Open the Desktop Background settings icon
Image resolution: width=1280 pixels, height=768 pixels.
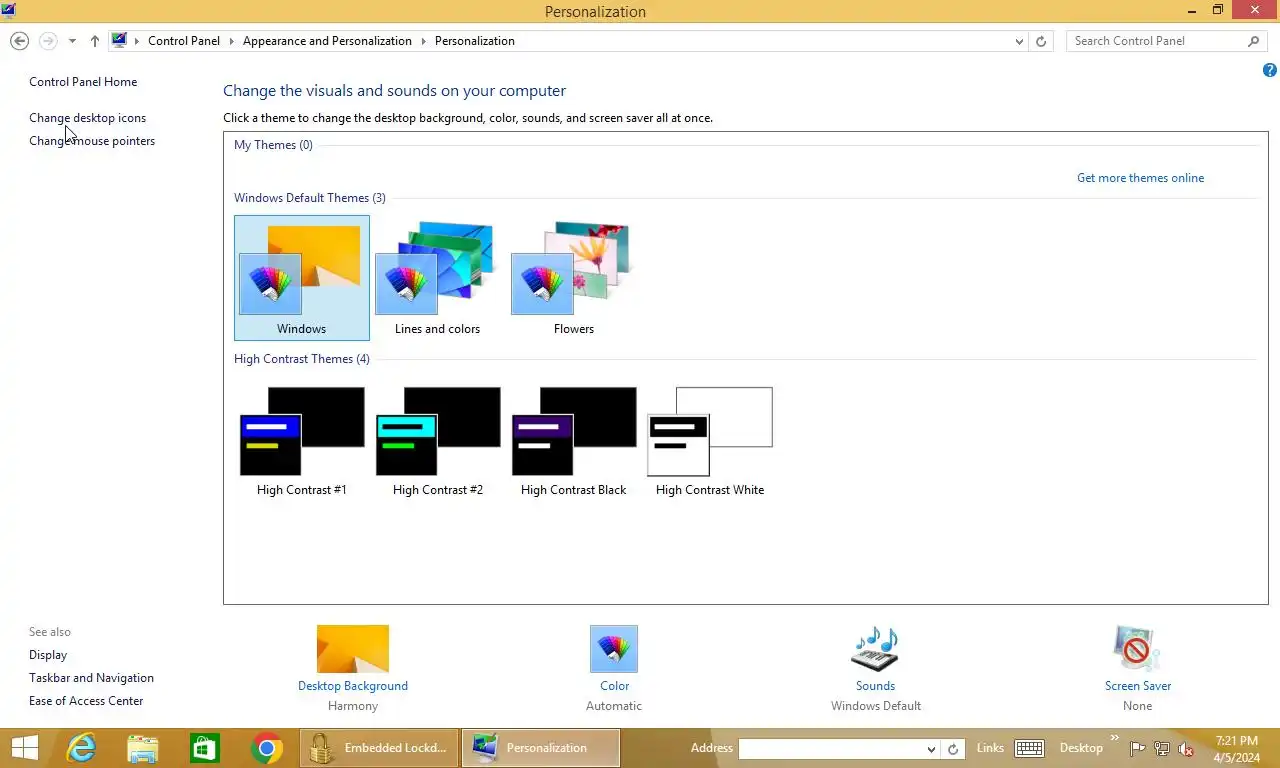353,649
